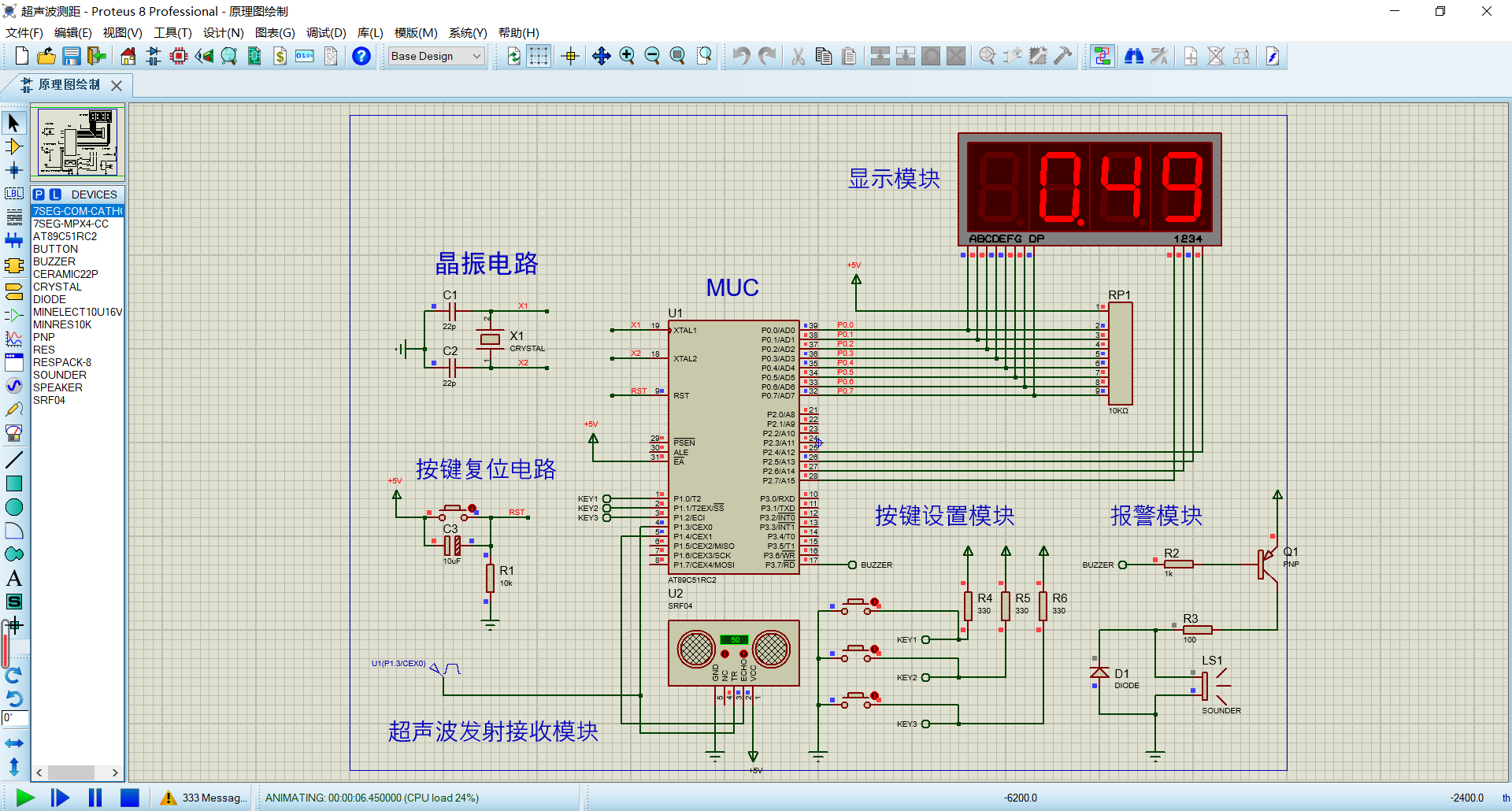Activate Selection Mode arrow tool
Viewport: 1512px width, 811px height.
[x=13, y=122]
